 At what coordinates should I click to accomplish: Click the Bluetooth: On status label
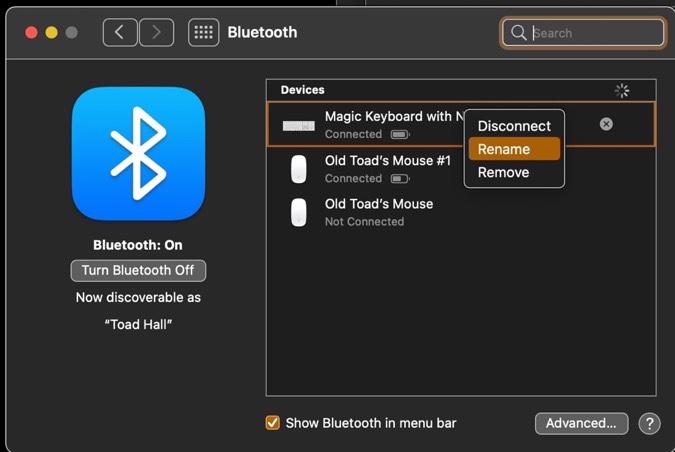[138, 245]
